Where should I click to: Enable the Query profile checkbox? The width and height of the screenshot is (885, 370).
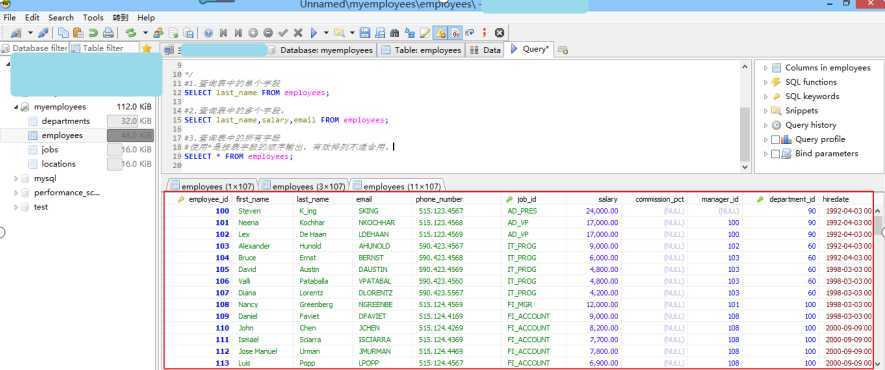click(x=776, y=139)
